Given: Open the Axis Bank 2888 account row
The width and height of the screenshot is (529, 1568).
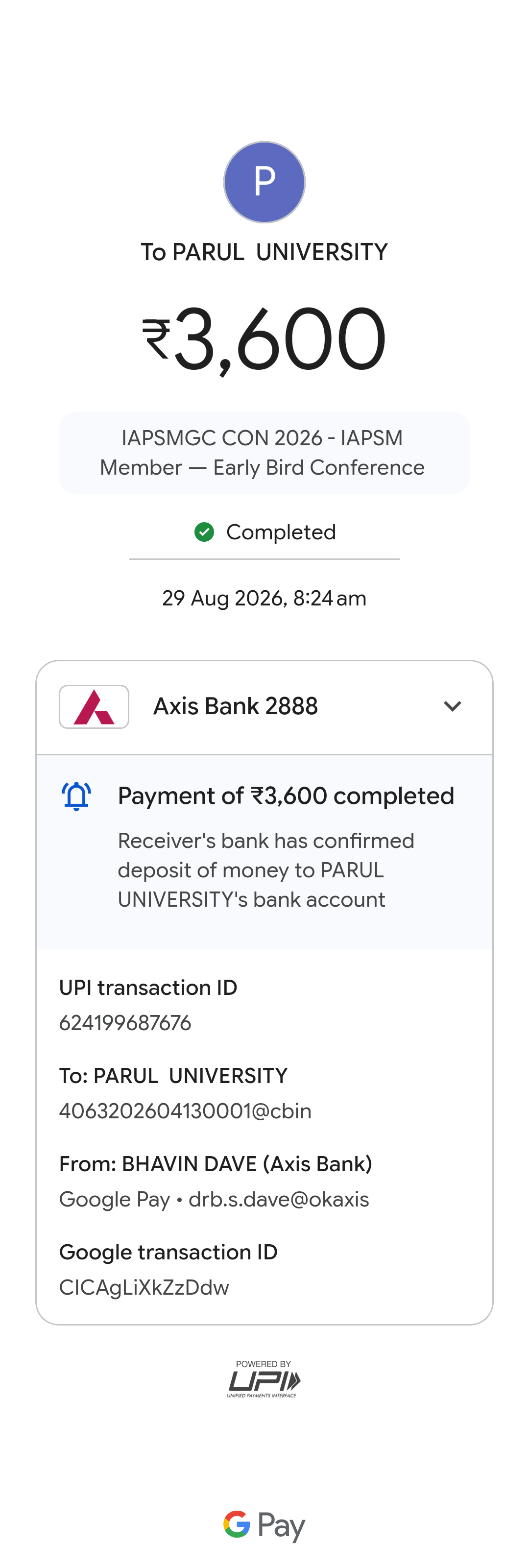Looking at the screenshot, I should pyautogui.click(x=264, y=707).
